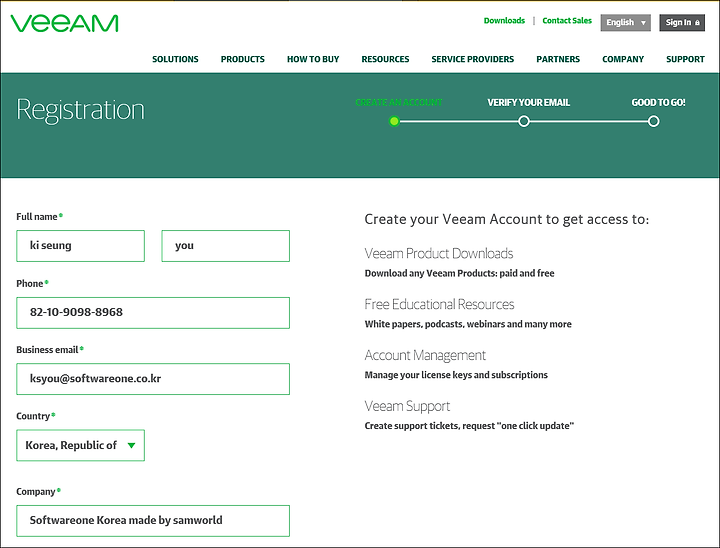Click the Verify Your Email step label
This screenshot has height=548, width=720.
point(529,102)
